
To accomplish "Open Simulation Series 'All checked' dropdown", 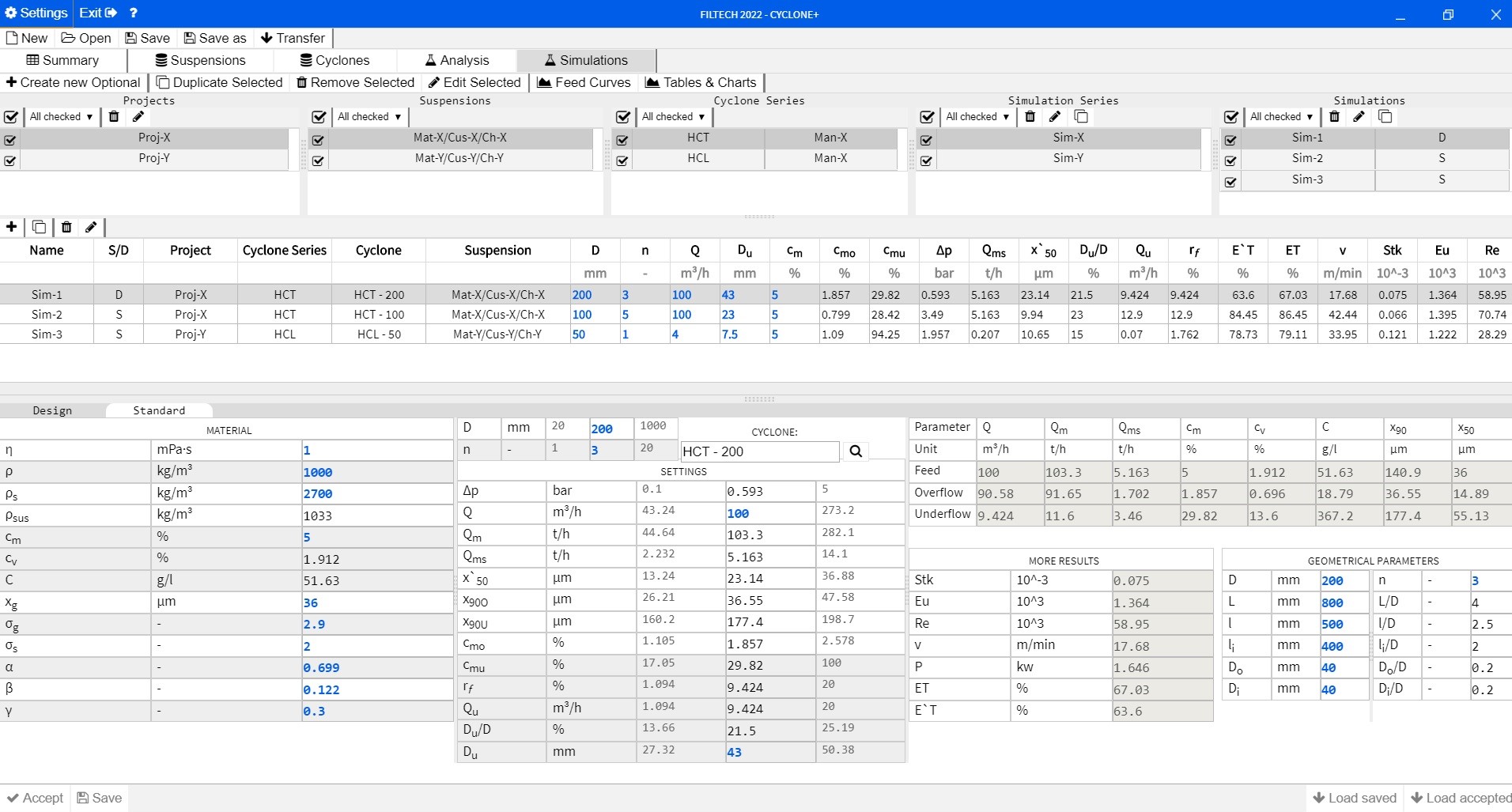I will [x=977, y=117].
